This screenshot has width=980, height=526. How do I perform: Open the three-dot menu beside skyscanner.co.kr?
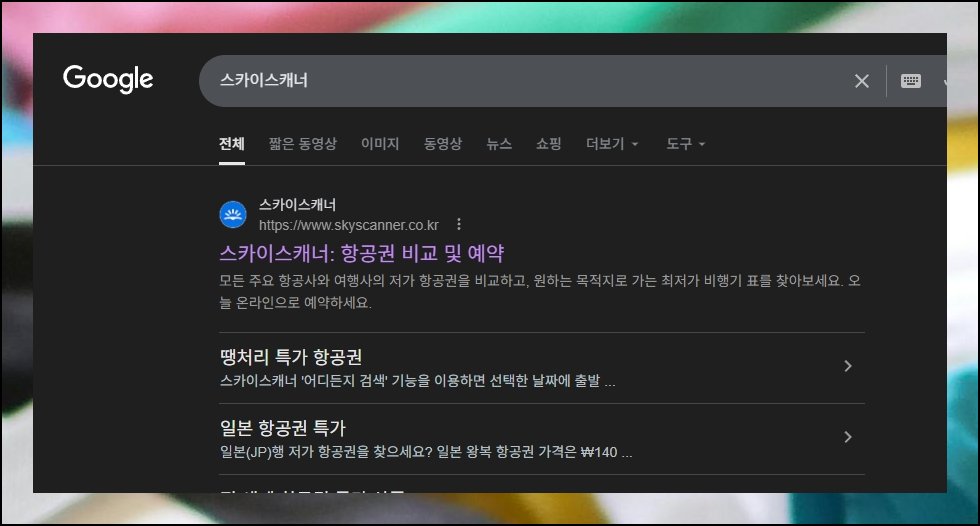point(459,224)
